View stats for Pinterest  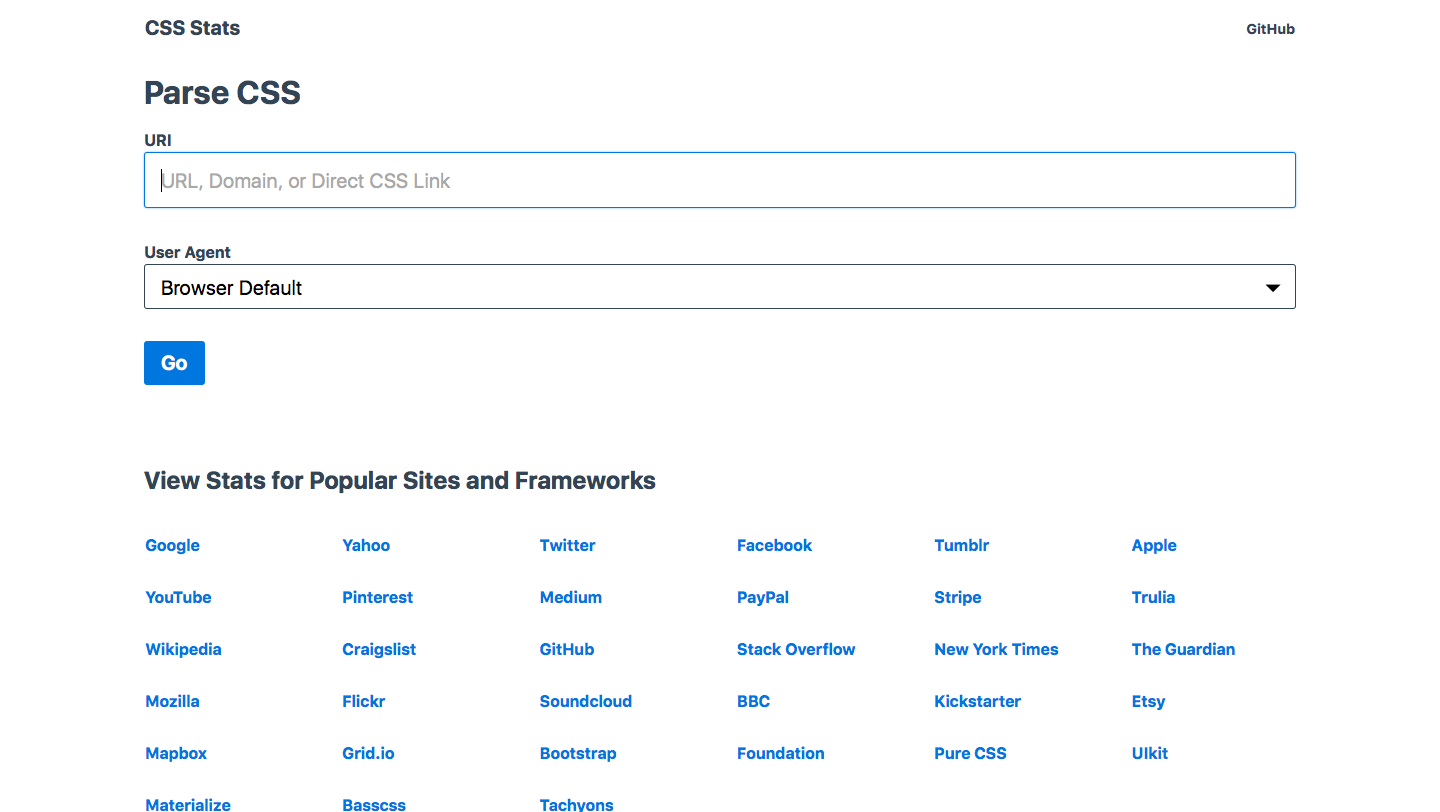pyautogui.click(x=377, y=597)
